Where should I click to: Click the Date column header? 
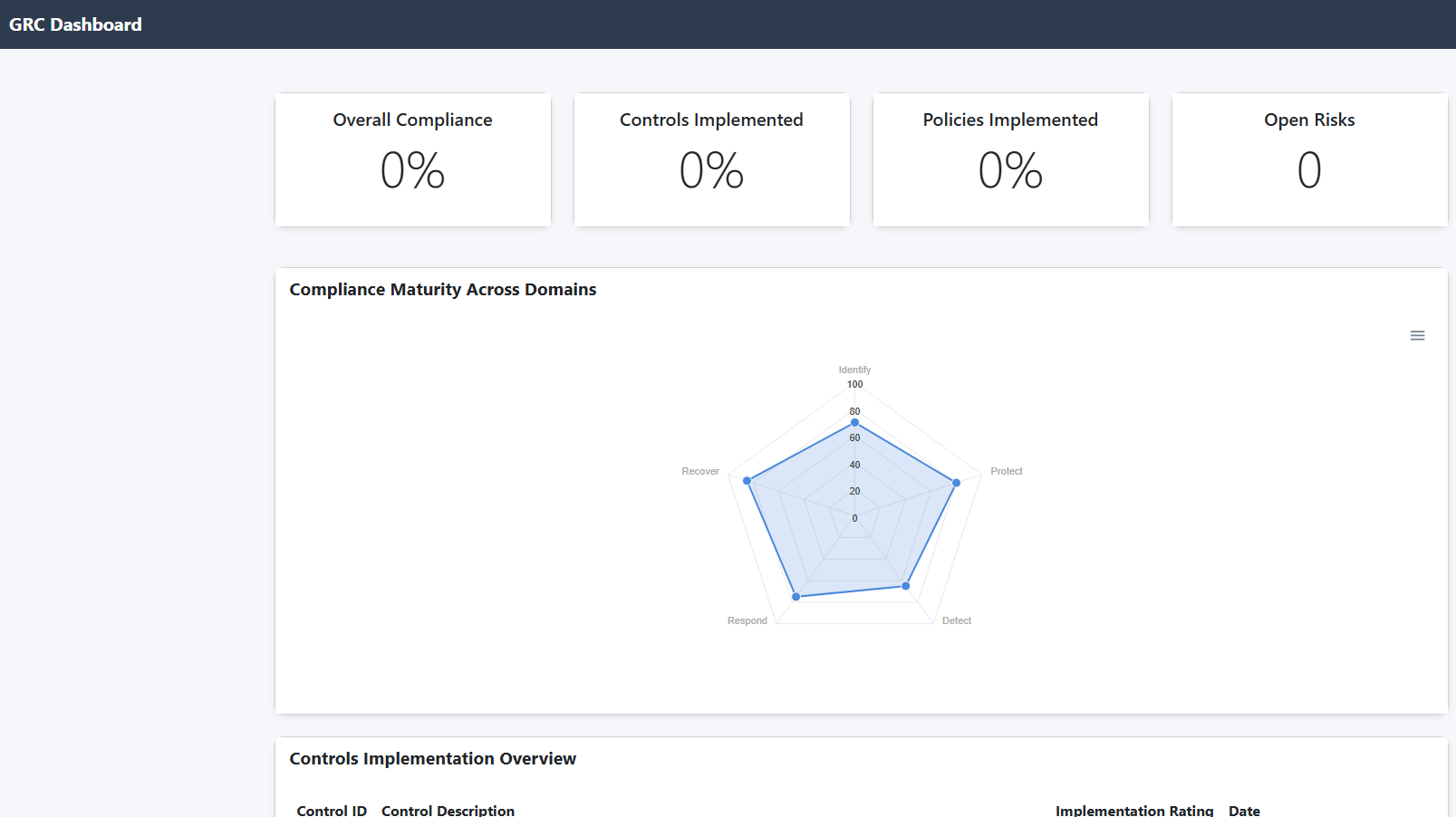click(x=1244, y=810)
